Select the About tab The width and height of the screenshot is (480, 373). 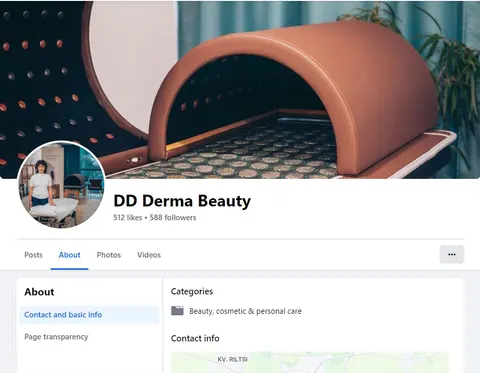pyautogui.click(x=69, y=255)
